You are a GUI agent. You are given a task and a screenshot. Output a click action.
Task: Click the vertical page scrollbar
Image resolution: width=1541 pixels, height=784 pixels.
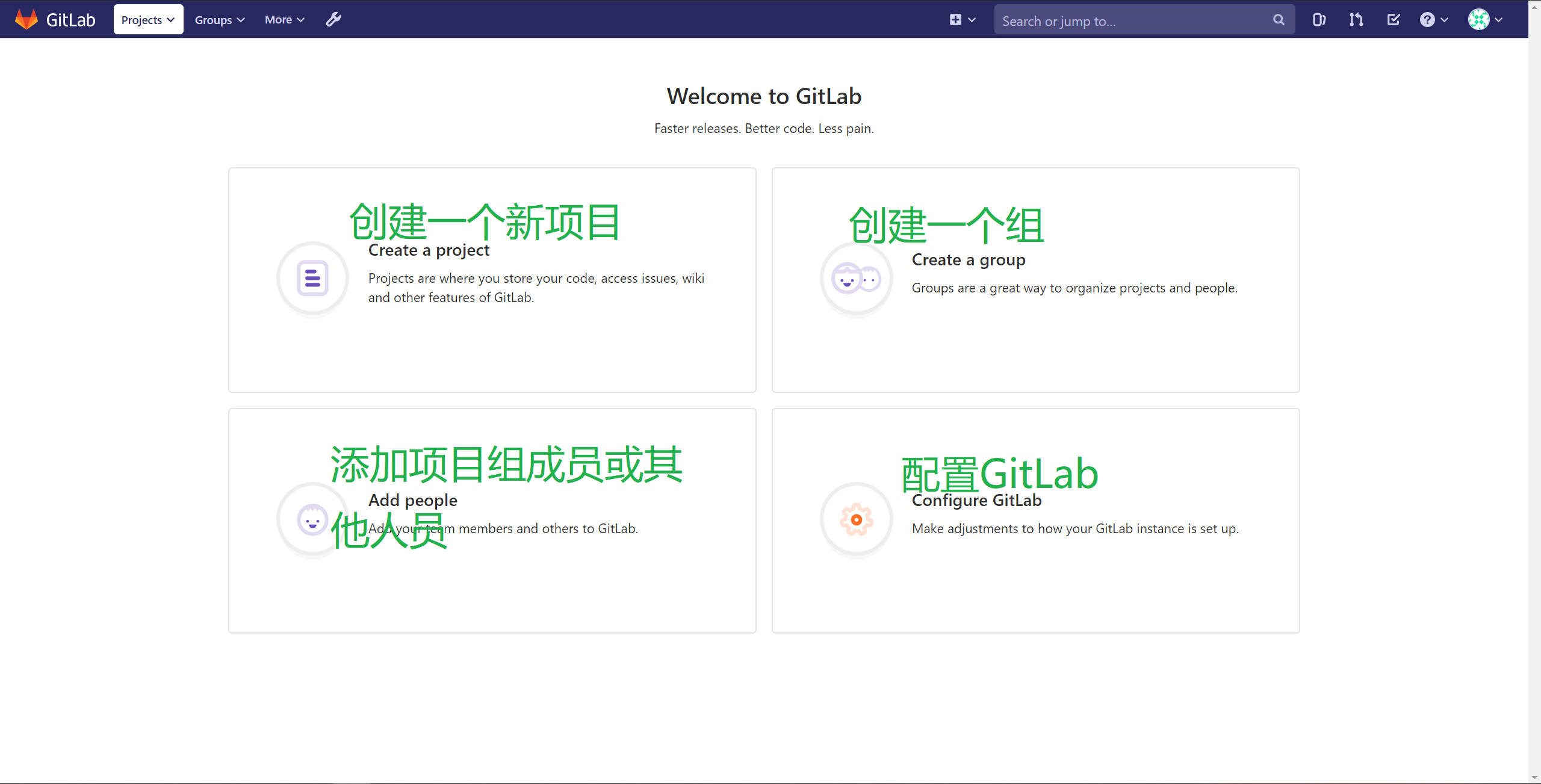coord(1534,391)
